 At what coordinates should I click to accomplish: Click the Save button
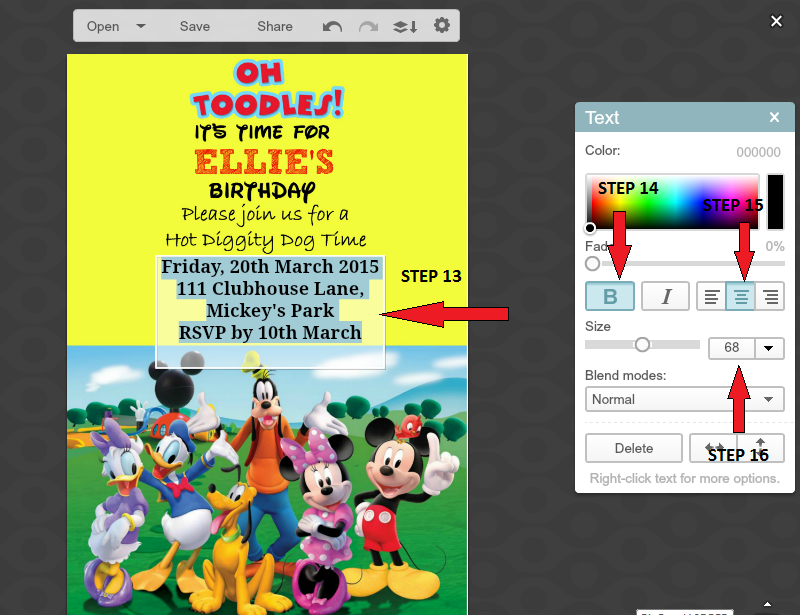194,26
